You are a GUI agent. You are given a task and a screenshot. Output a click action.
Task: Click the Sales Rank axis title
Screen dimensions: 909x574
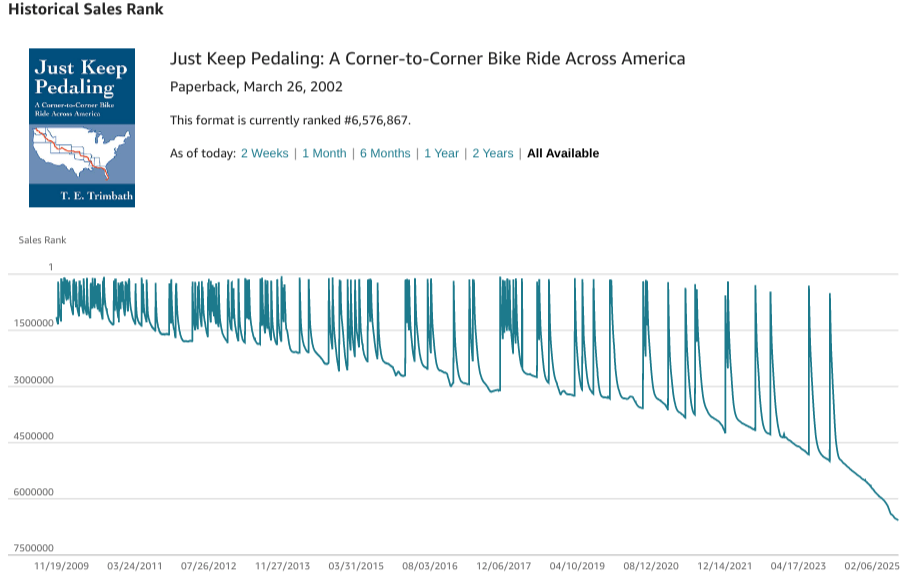coord(42,240)
